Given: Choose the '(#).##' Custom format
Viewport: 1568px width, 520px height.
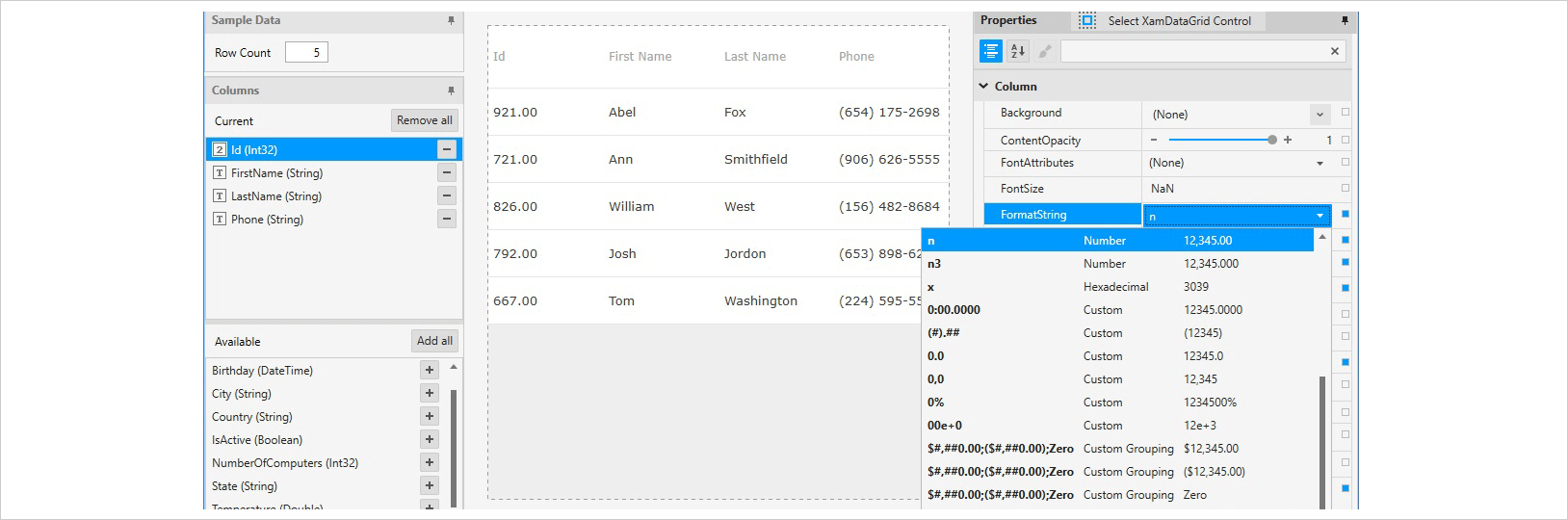Looking at the screenshot, I should pyautogui.click(x=1117, y=333).
